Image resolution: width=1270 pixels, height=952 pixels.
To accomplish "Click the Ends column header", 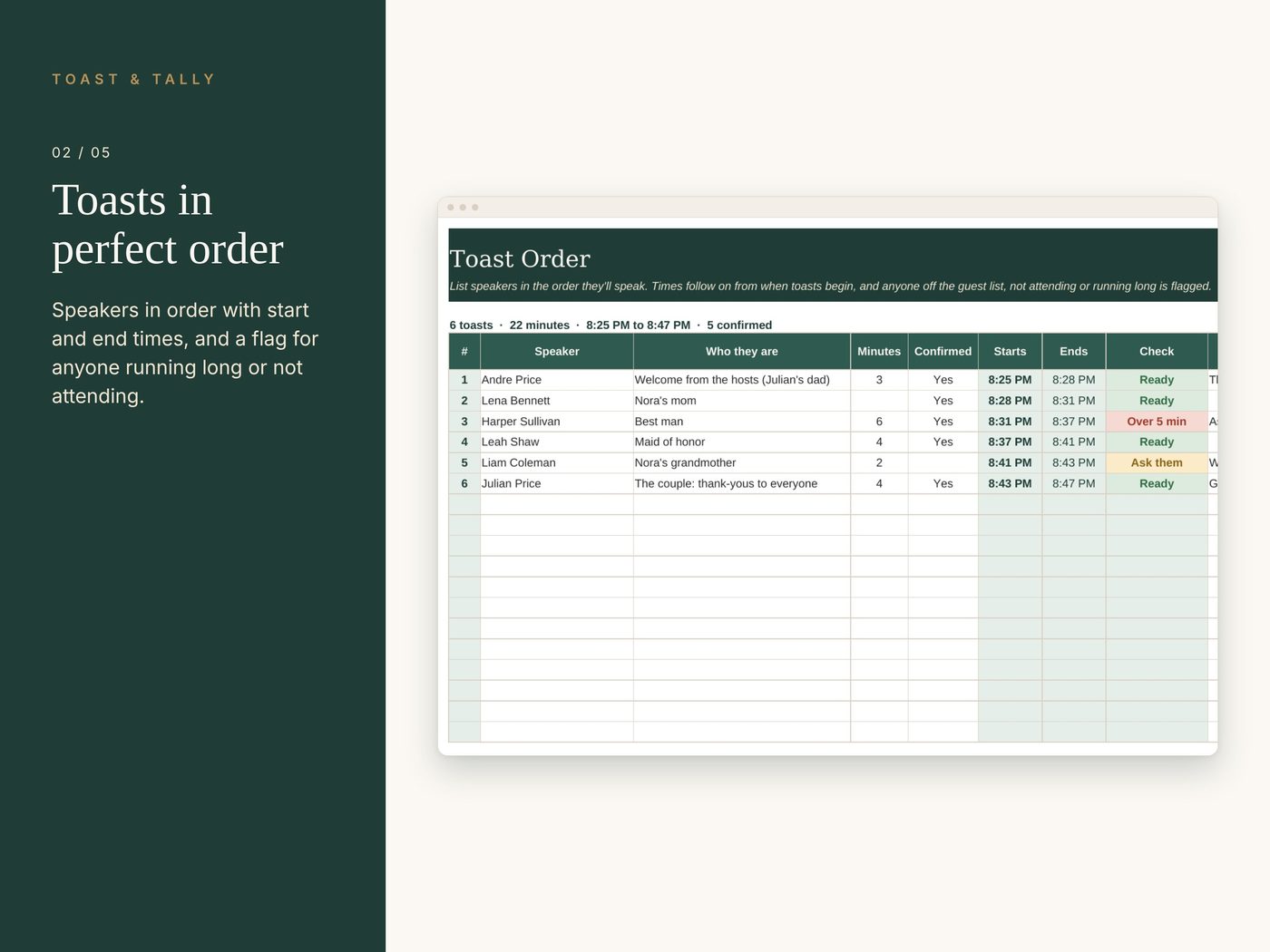I will 1073,351.
